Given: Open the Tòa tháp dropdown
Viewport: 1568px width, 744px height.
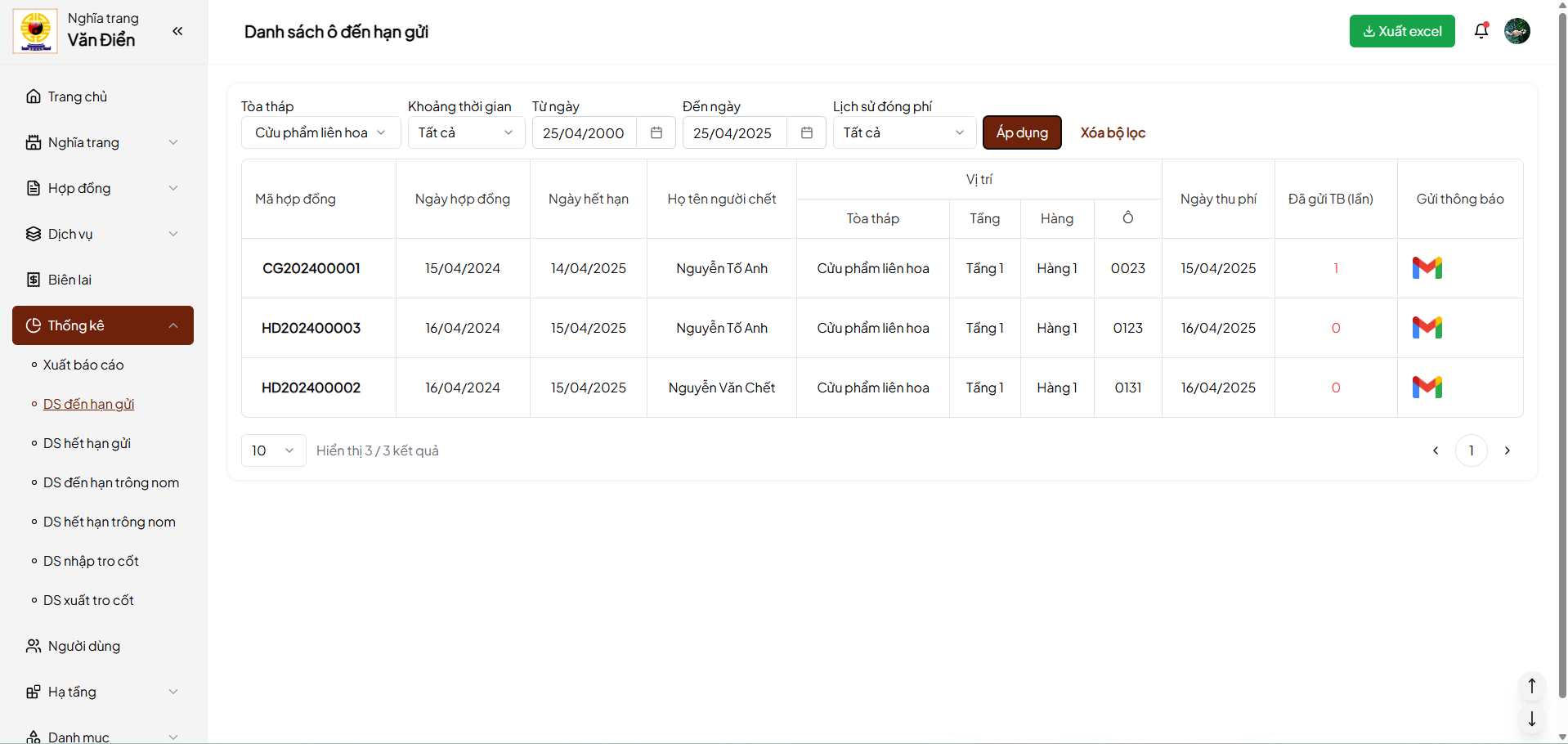Looking at the screenshot, I should pyautogui.click(x=320, y=132).
